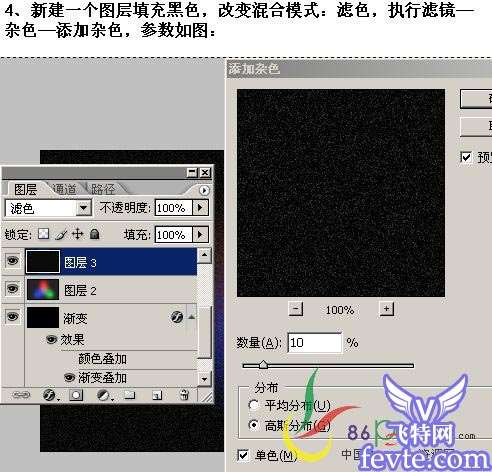Click the noise amount slider handle
Image resolution: width=492 pixels, height=472 pixels.
coord(263,364)
